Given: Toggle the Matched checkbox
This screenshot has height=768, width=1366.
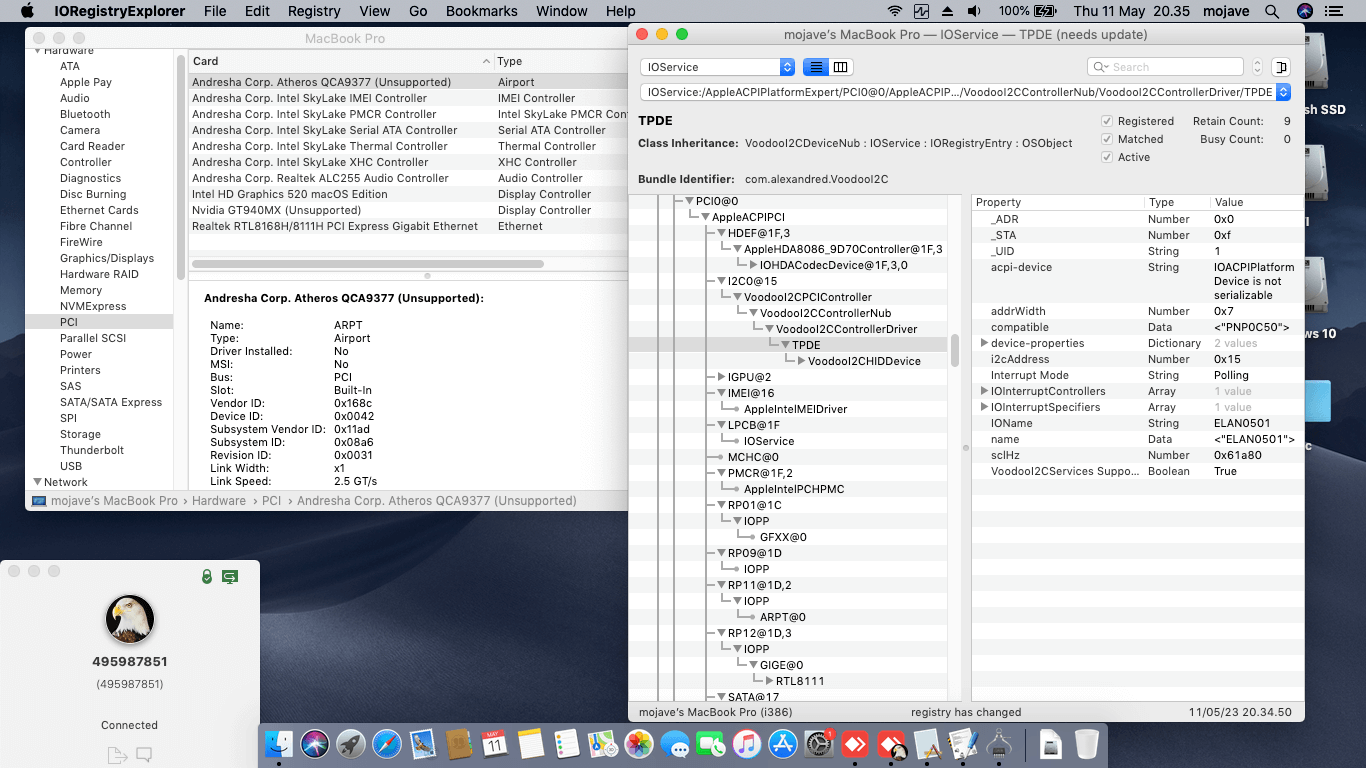Looking at the screenshot, I should coord(1107,139).
